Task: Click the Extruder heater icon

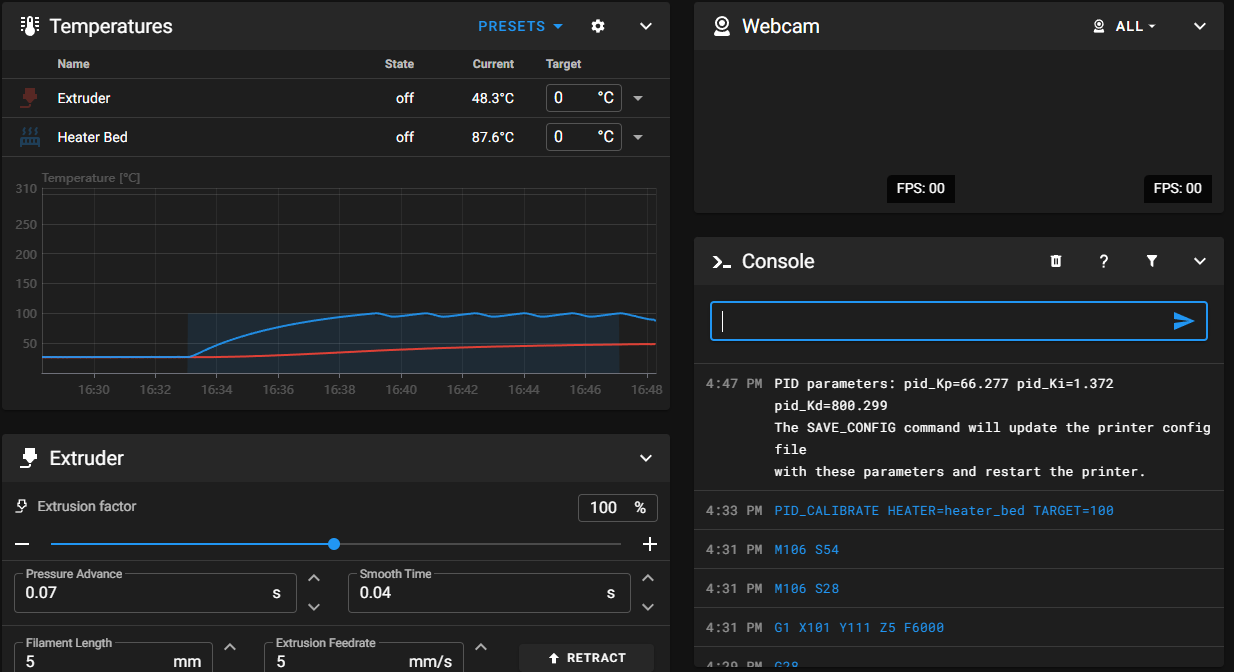Action: tap(29, 98)
